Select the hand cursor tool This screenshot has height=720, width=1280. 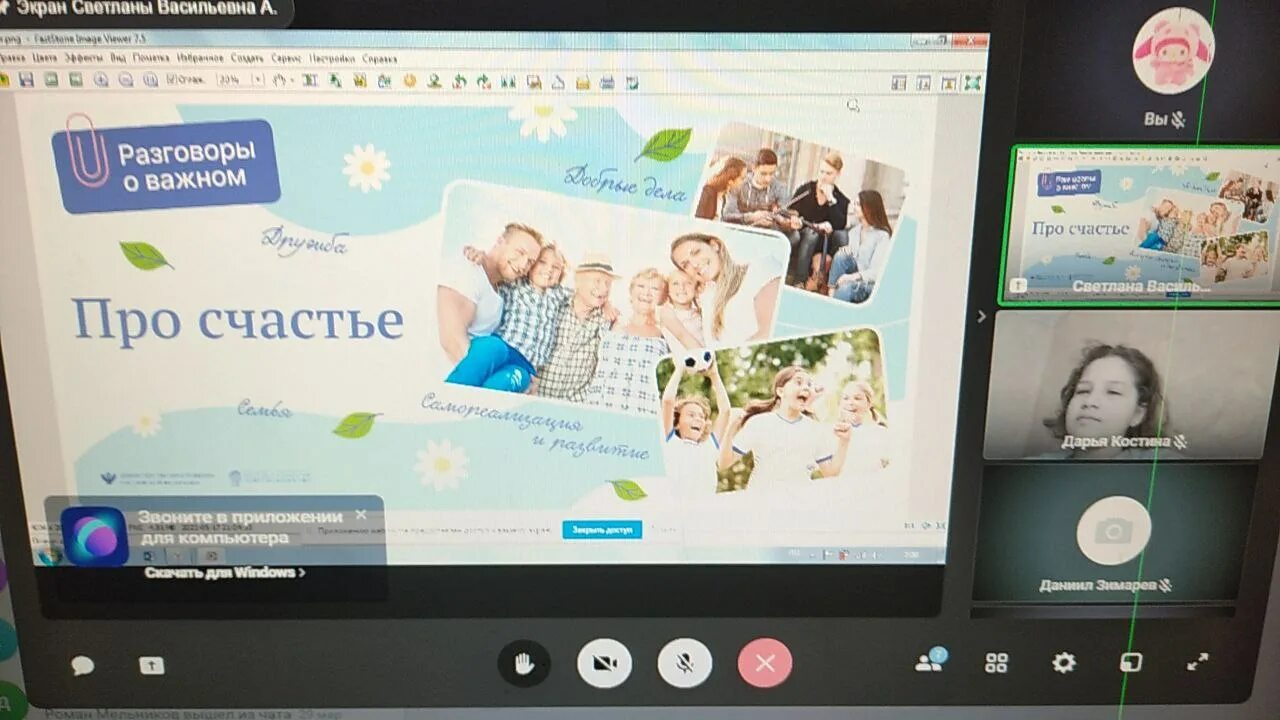(x=279, y=80)
